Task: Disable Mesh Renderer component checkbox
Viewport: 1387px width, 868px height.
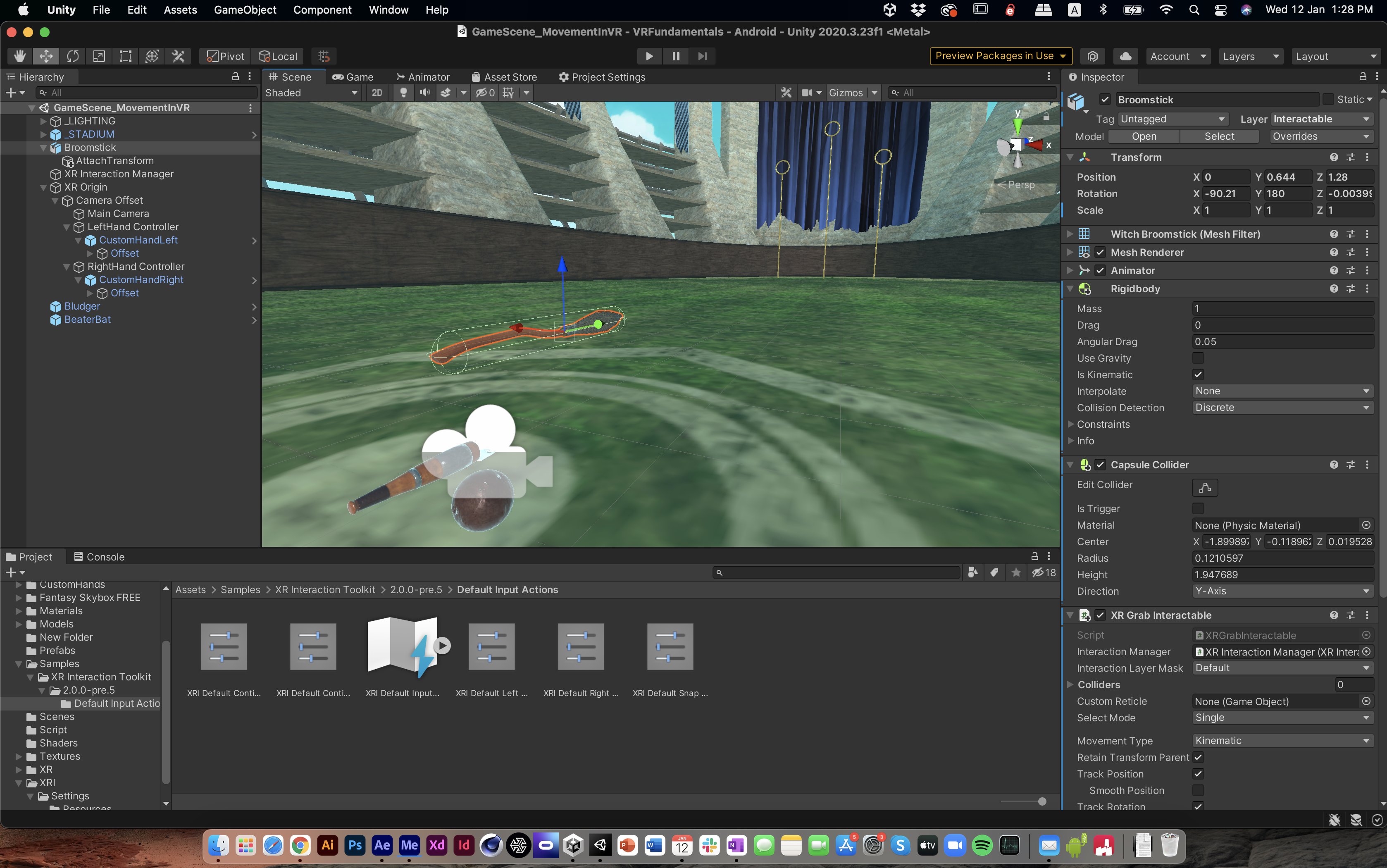Action: pos(1099,252)
